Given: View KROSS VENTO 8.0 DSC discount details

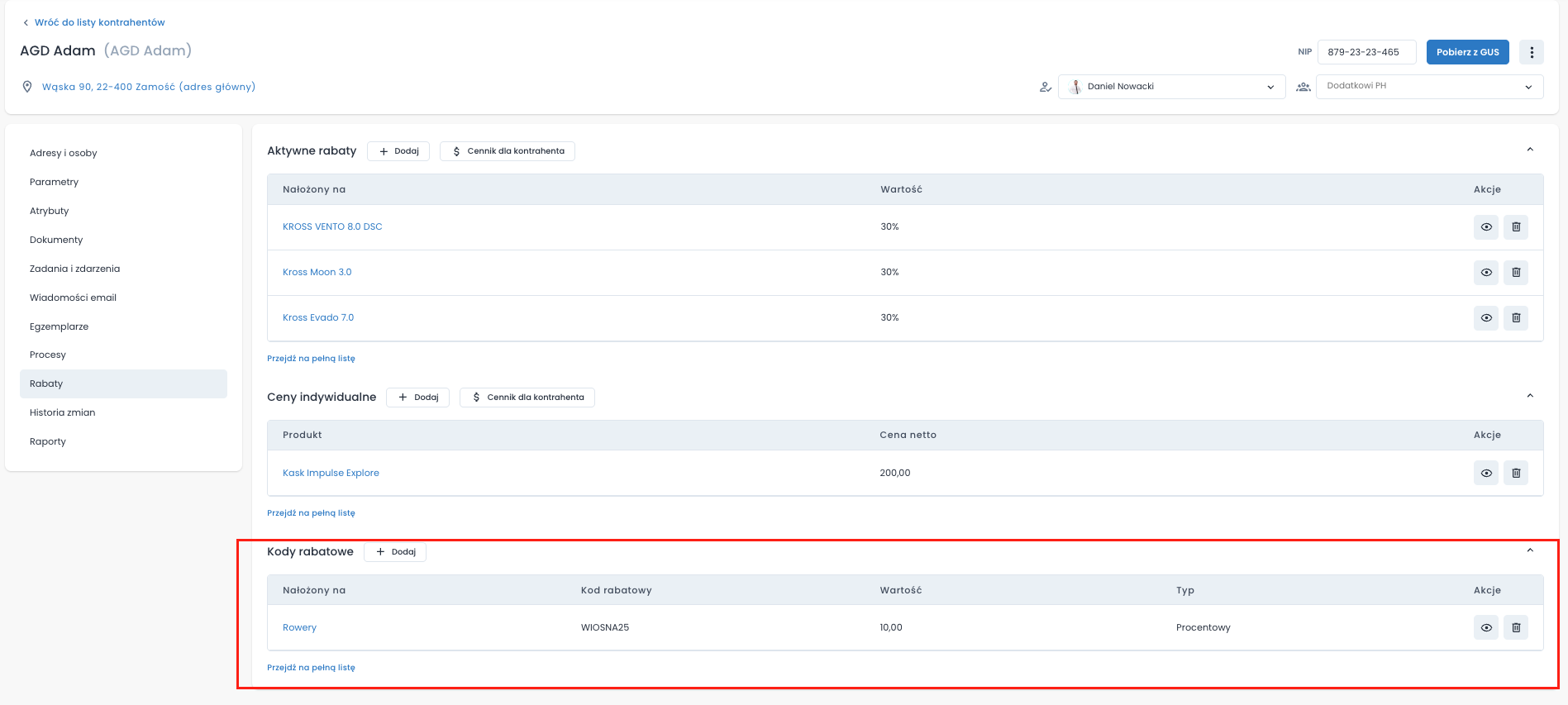Looking at the screenshot, I should tap(1485, 227).
